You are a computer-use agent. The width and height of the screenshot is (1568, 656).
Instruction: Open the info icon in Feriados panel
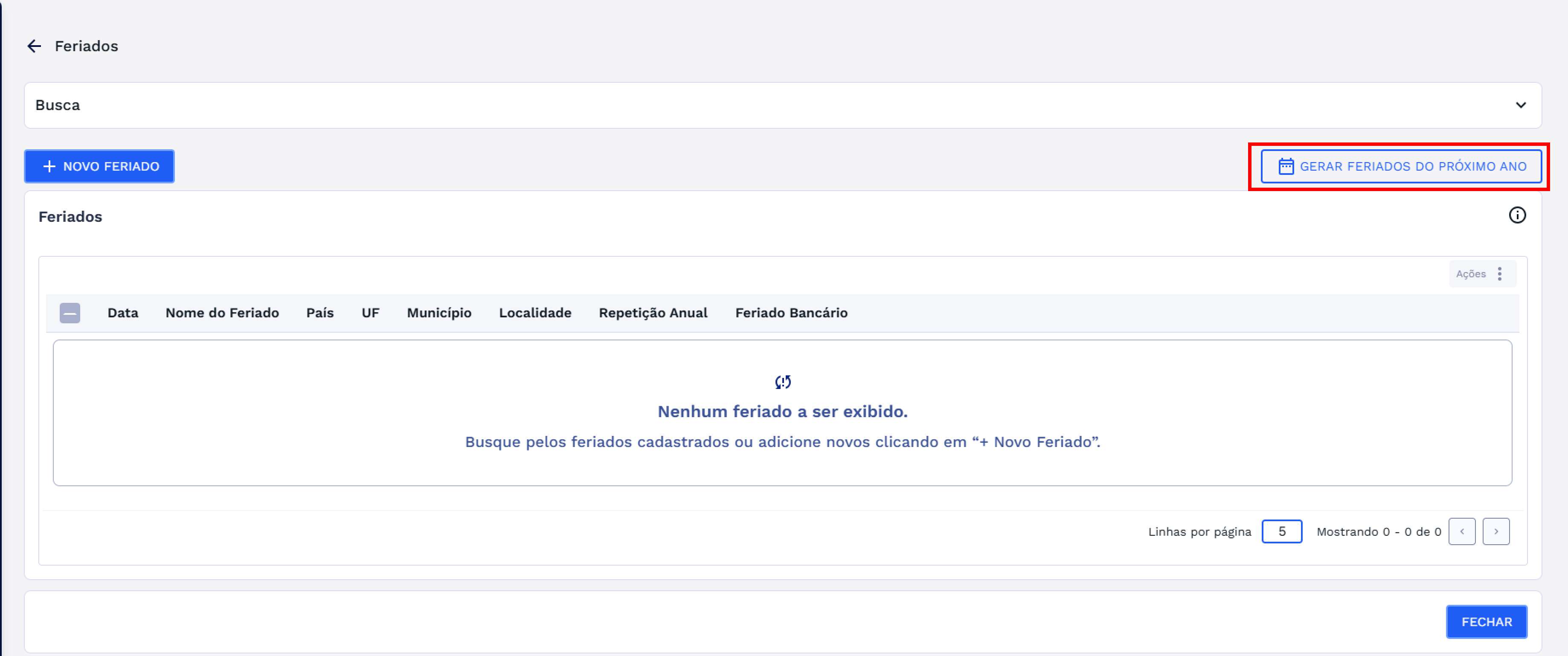click(1517, 215)
